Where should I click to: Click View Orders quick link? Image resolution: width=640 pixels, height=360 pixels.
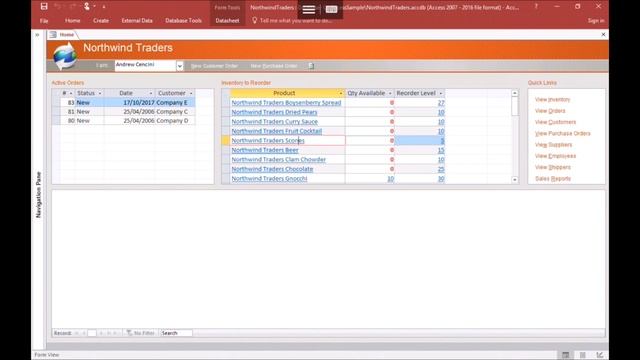click(x=550, y=111)
